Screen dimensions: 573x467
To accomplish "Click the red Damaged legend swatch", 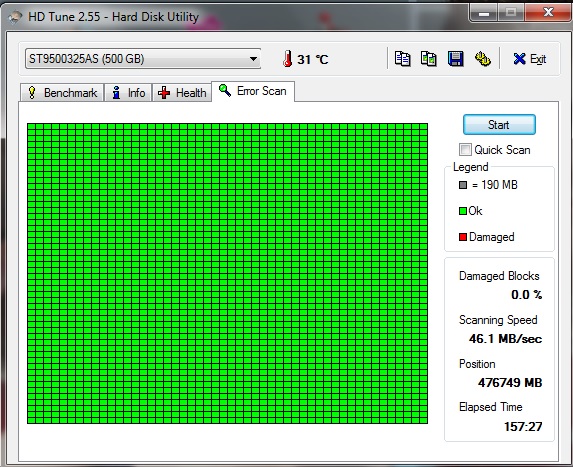I will (x=463, y=237).
